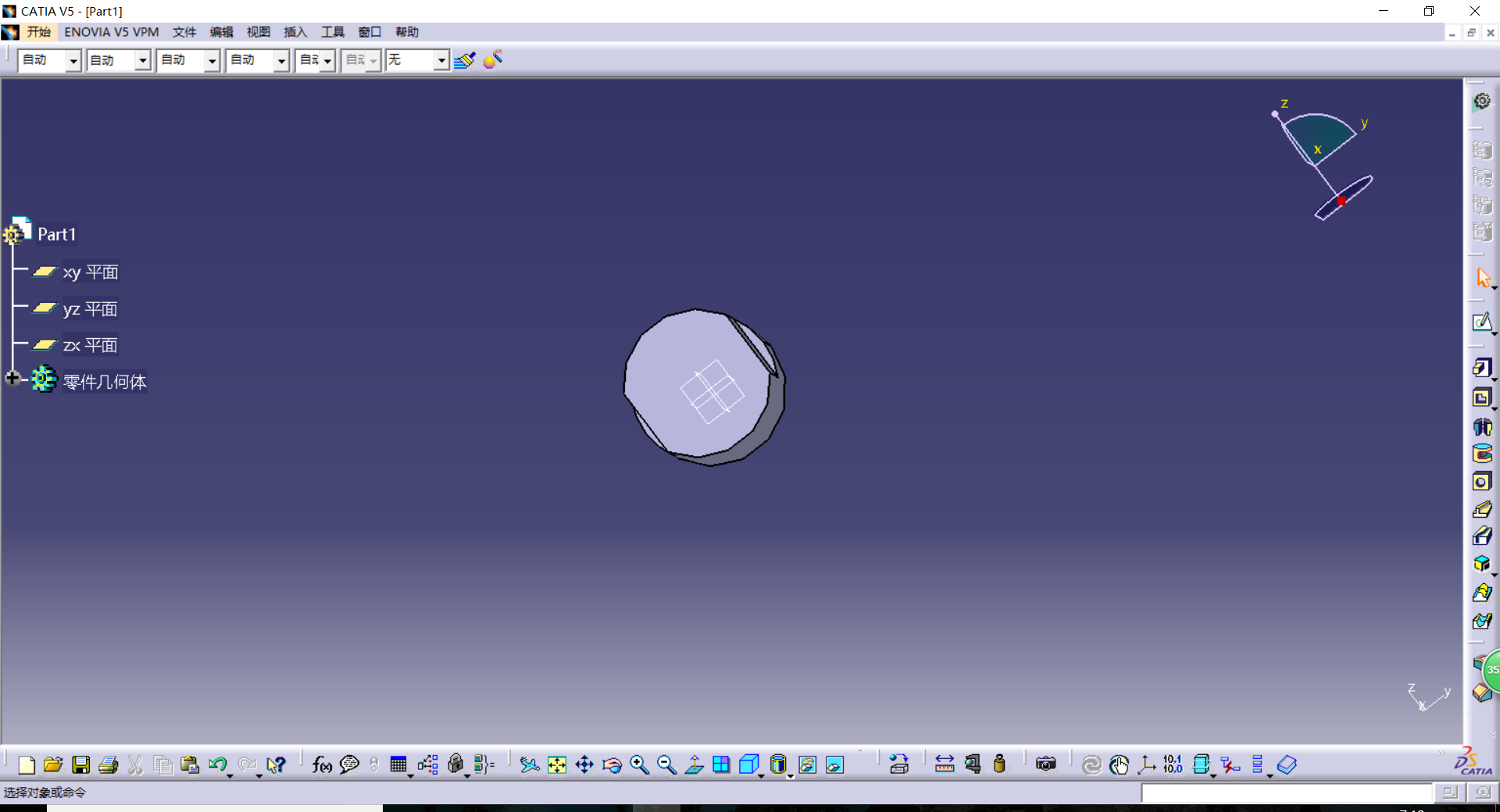The width and height of the screenshot is (1500, 812).
Task: Select the Hole tool
Action: coord(1482,482)
